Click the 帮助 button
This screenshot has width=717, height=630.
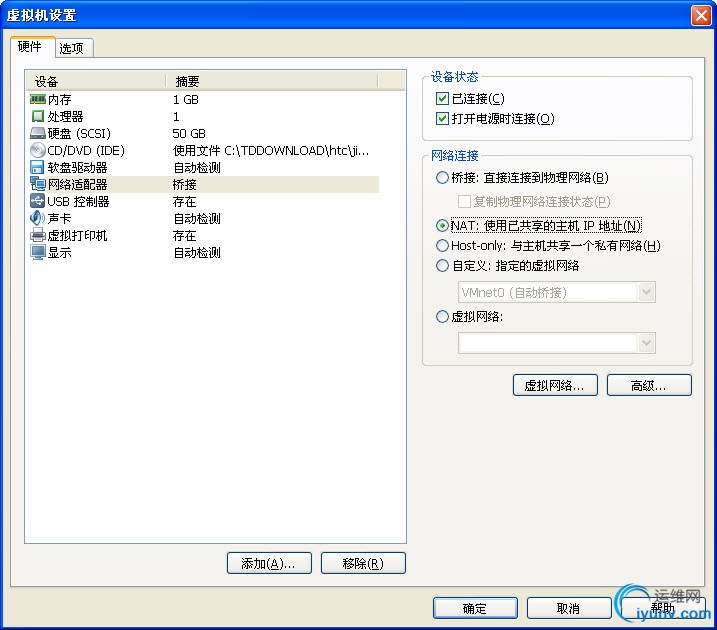(x=663, y=608)
